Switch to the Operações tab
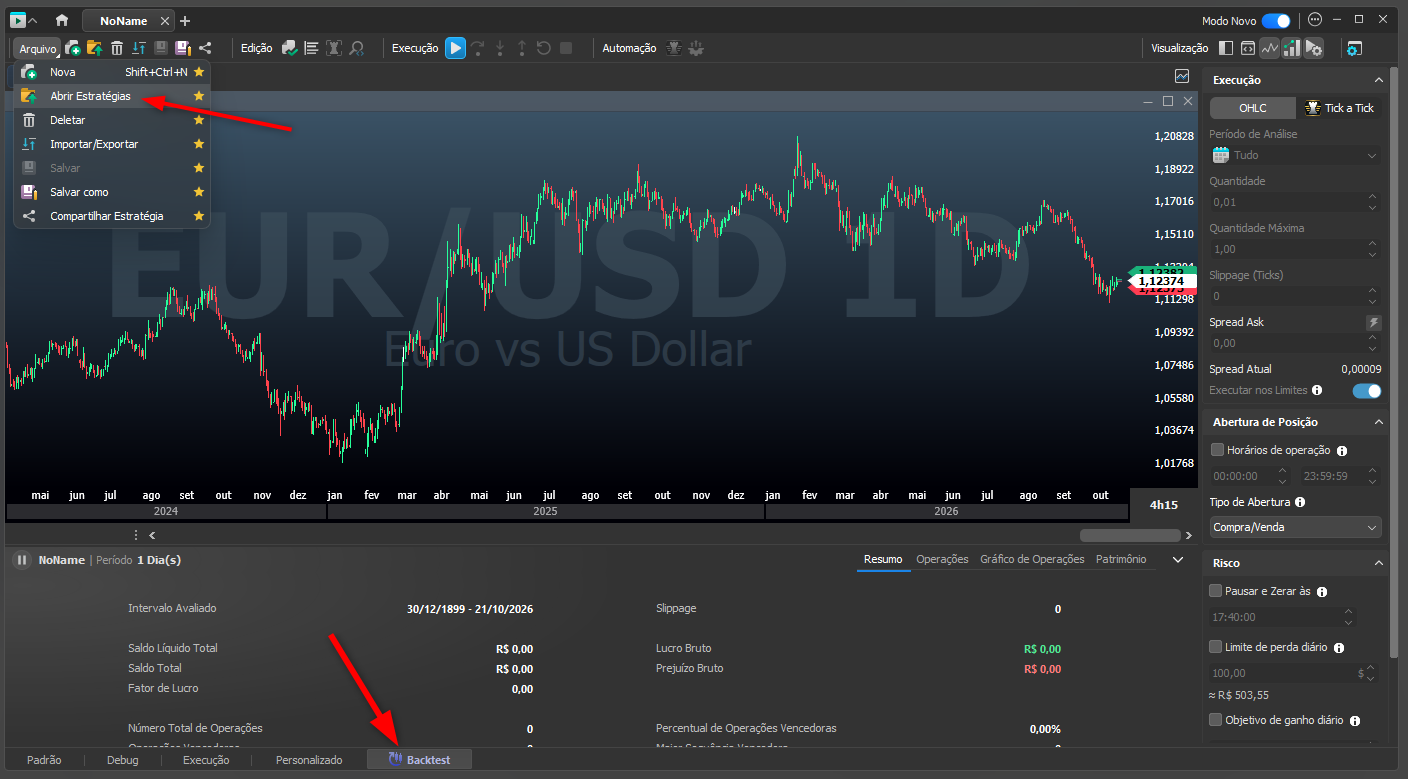 pos(942,559)
